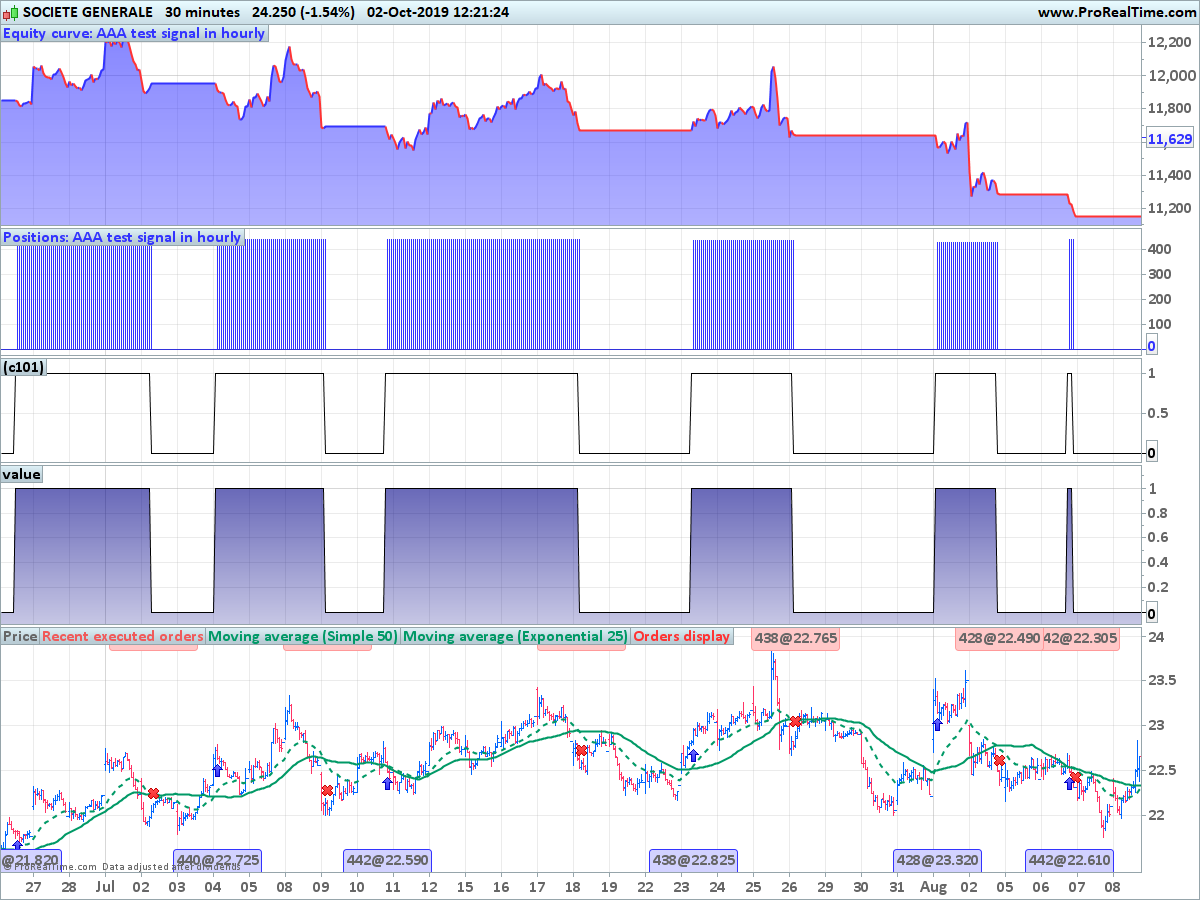Click the 42@22.305 sell order label

1081,638
